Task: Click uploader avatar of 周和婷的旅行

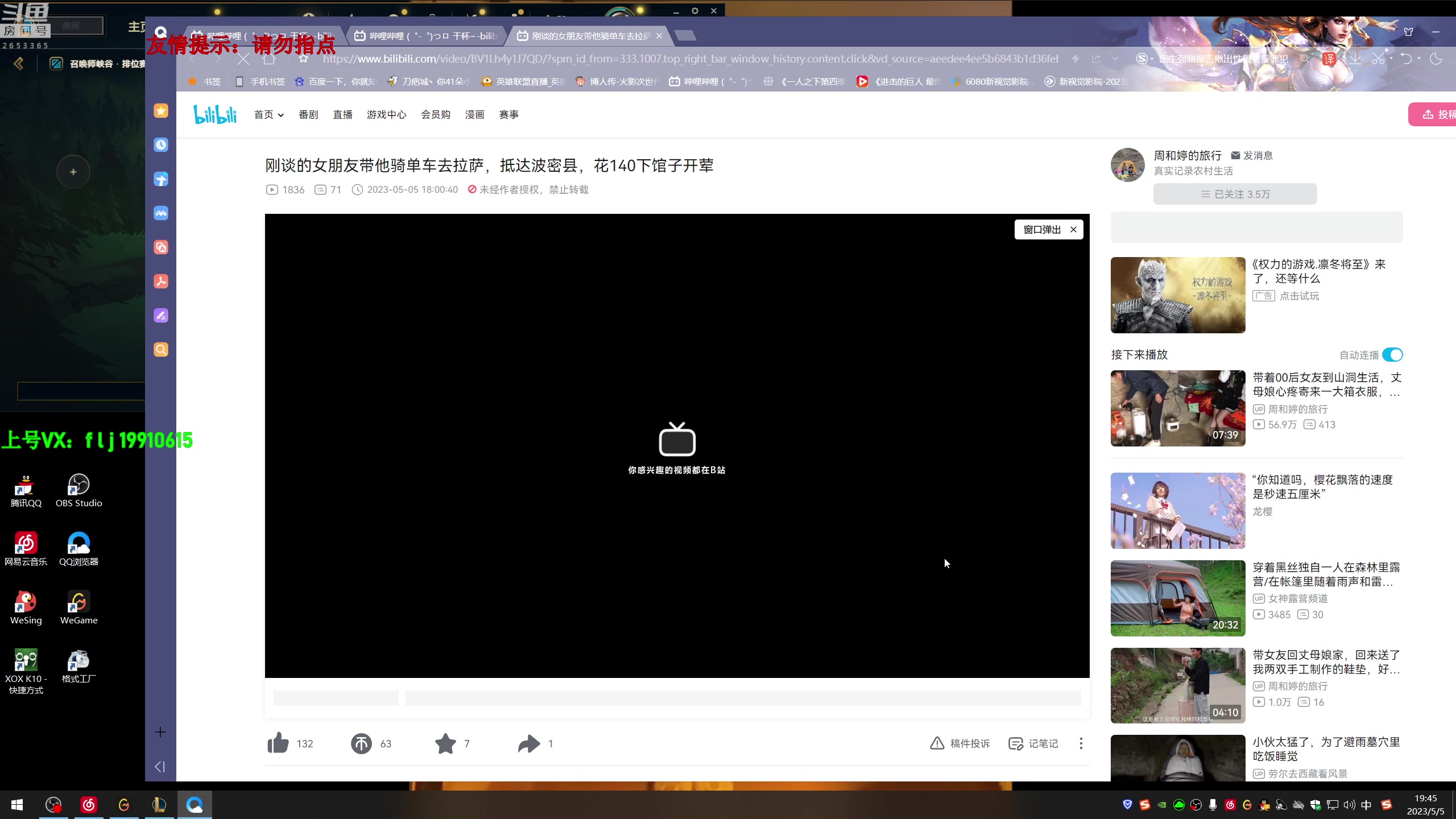Action: (1127, 165)
